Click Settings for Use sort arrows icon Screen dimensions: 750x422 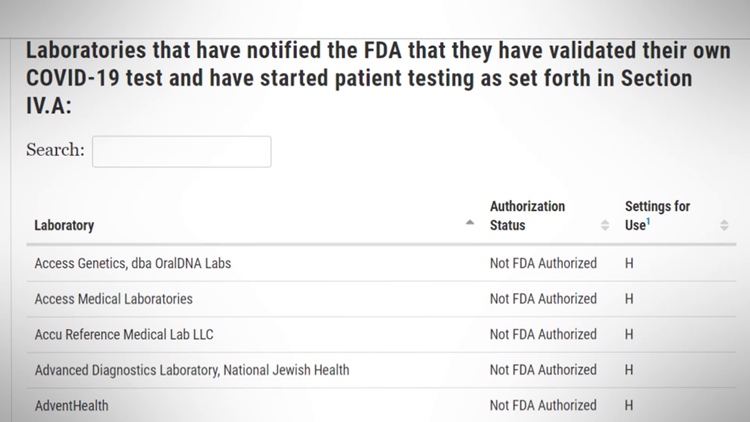[724, 226]
